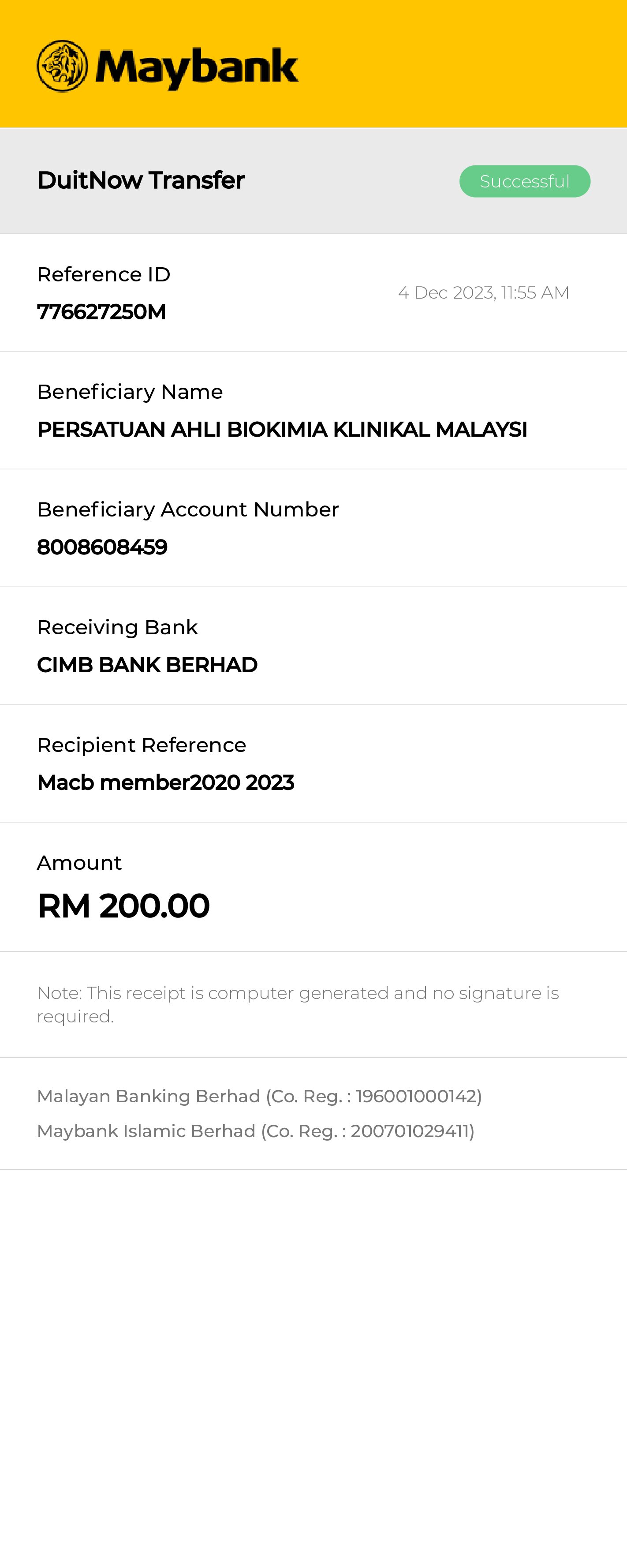Click the Beneficiary Name label

click(x=130, y=392)
